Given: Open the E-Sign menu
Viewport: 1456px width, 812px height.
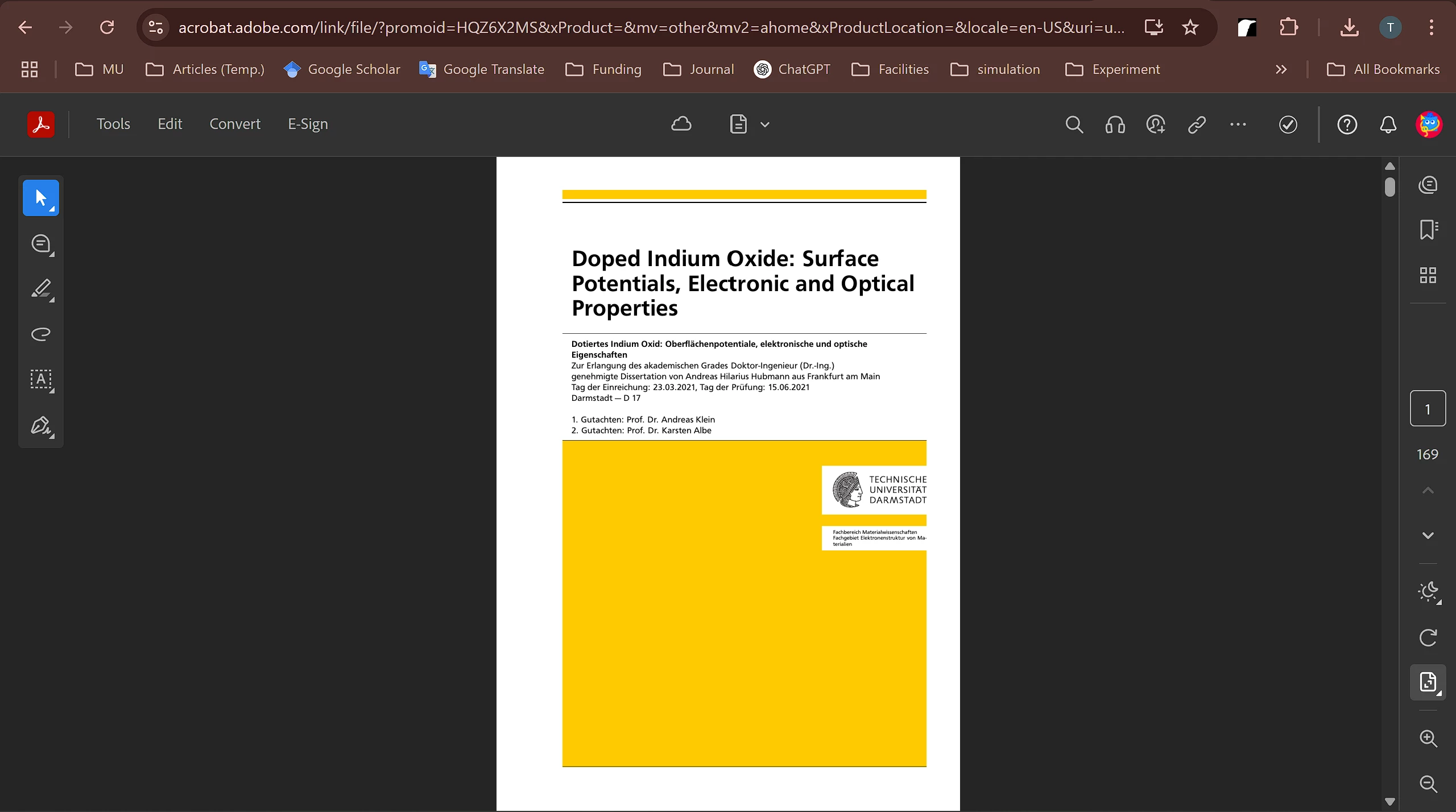Looking at the screenshot, I should [308, 124].
